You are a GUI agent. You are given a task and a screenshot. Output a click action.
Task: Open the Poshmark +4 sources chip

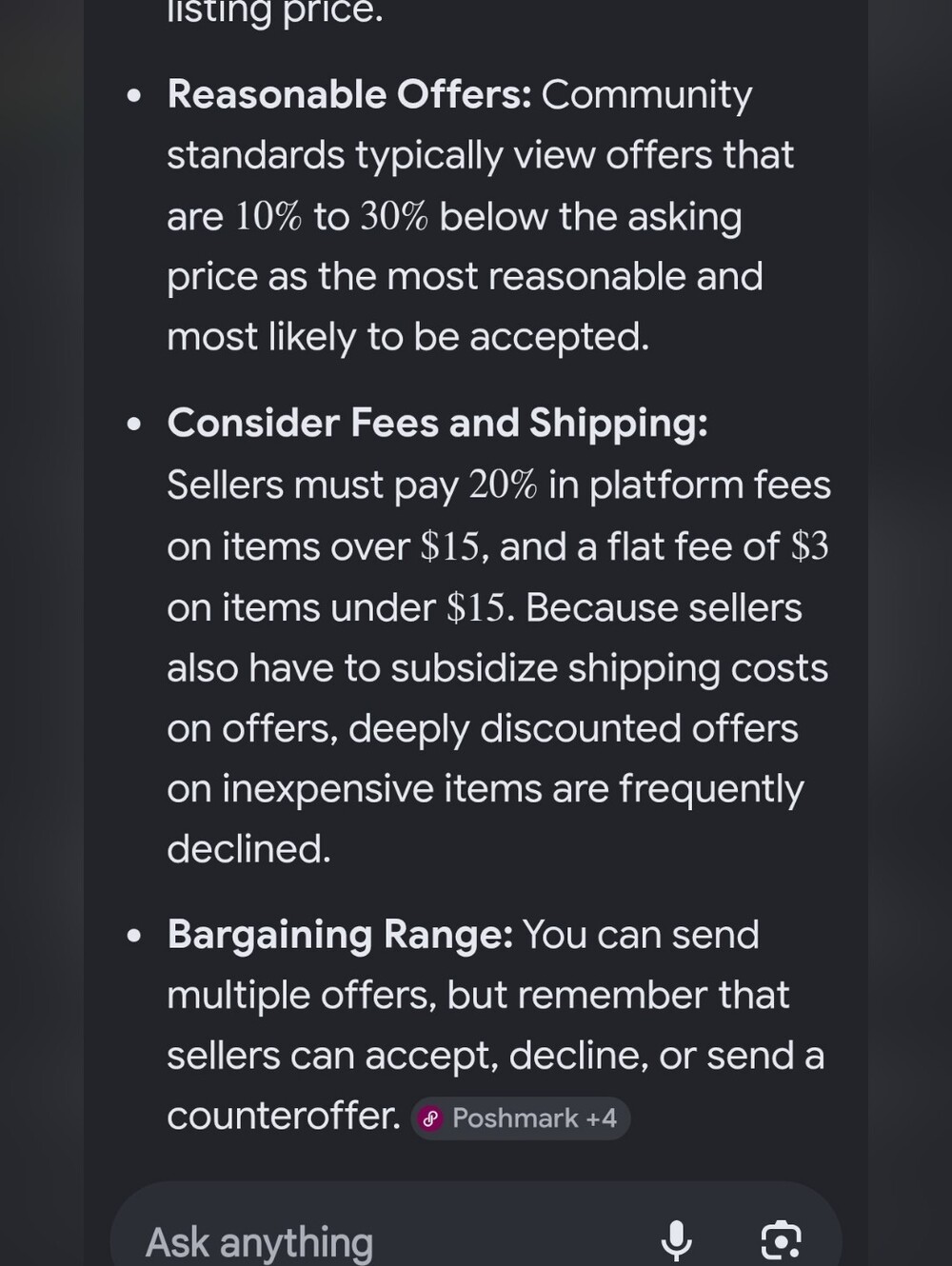521,1118
